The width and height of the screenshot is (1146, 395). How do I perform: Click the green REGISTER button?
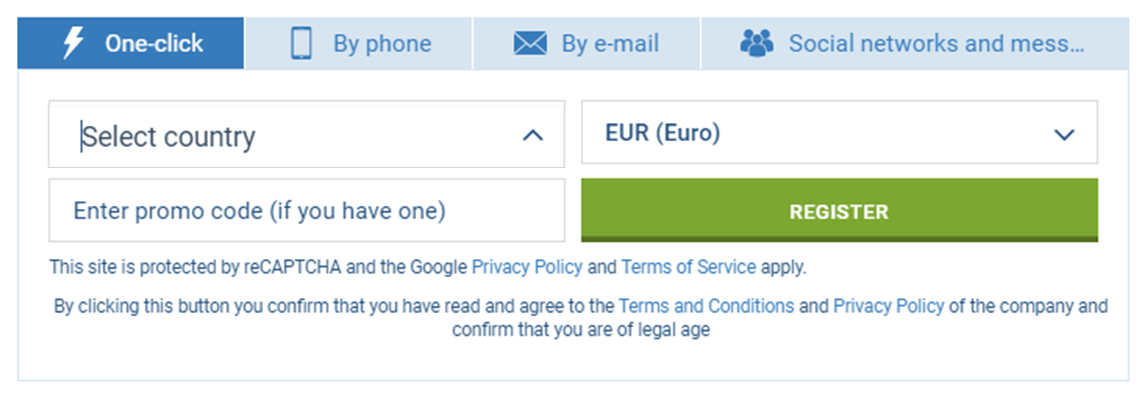point(839,210)
